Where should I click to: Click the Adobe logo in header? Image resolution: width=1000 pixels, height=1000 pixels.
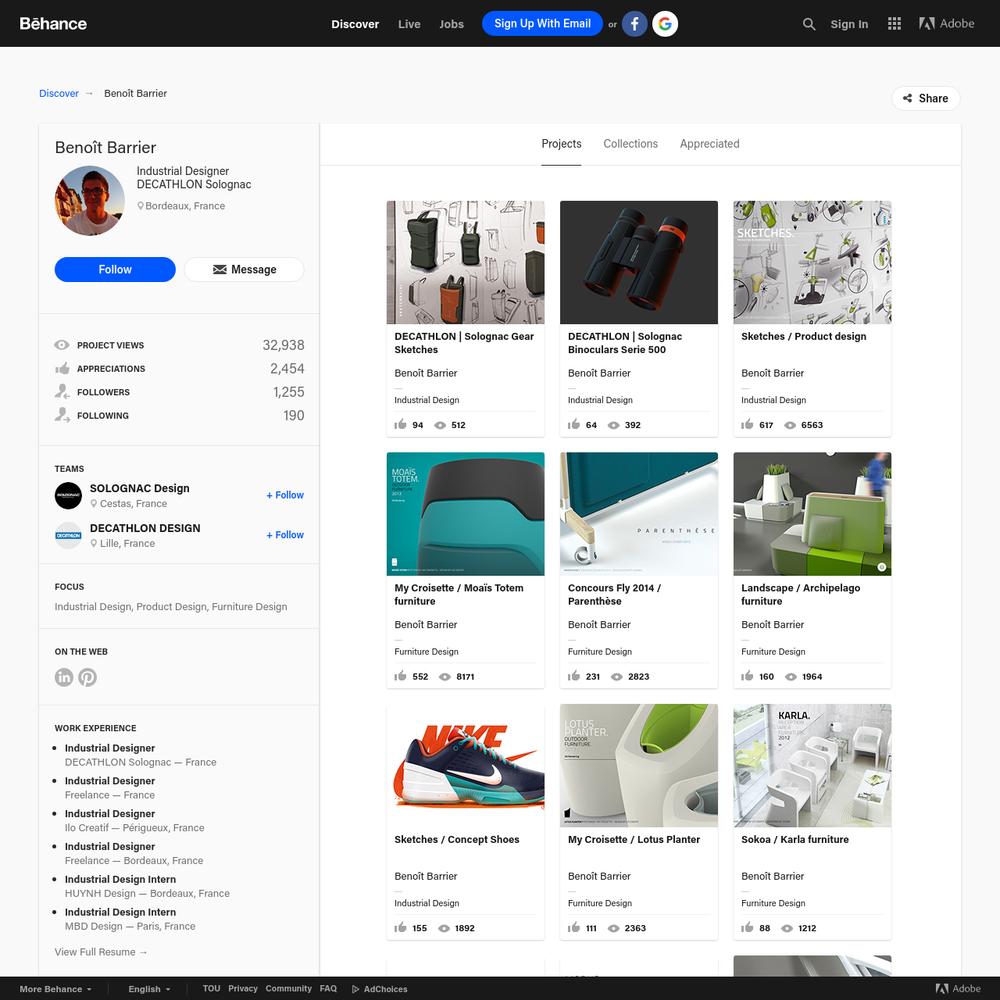click(946, 24)
